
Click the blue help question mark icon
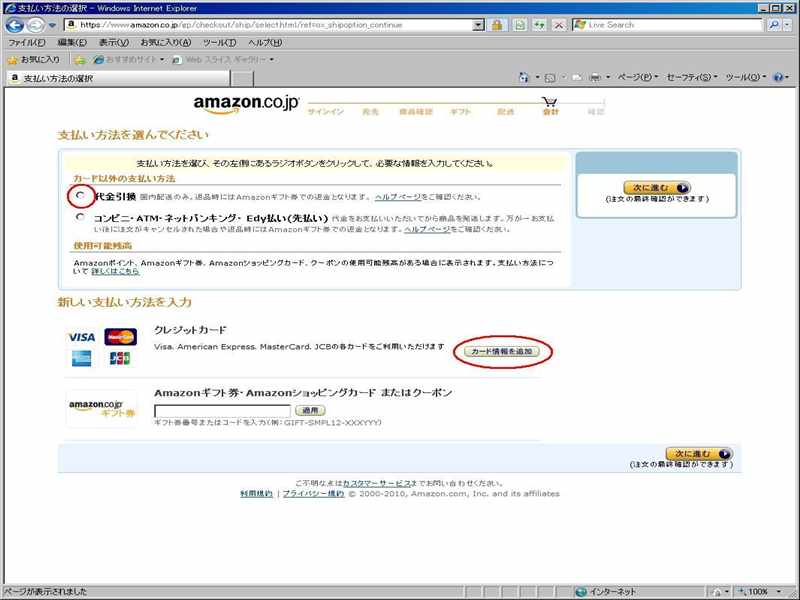tap(778, 78)
